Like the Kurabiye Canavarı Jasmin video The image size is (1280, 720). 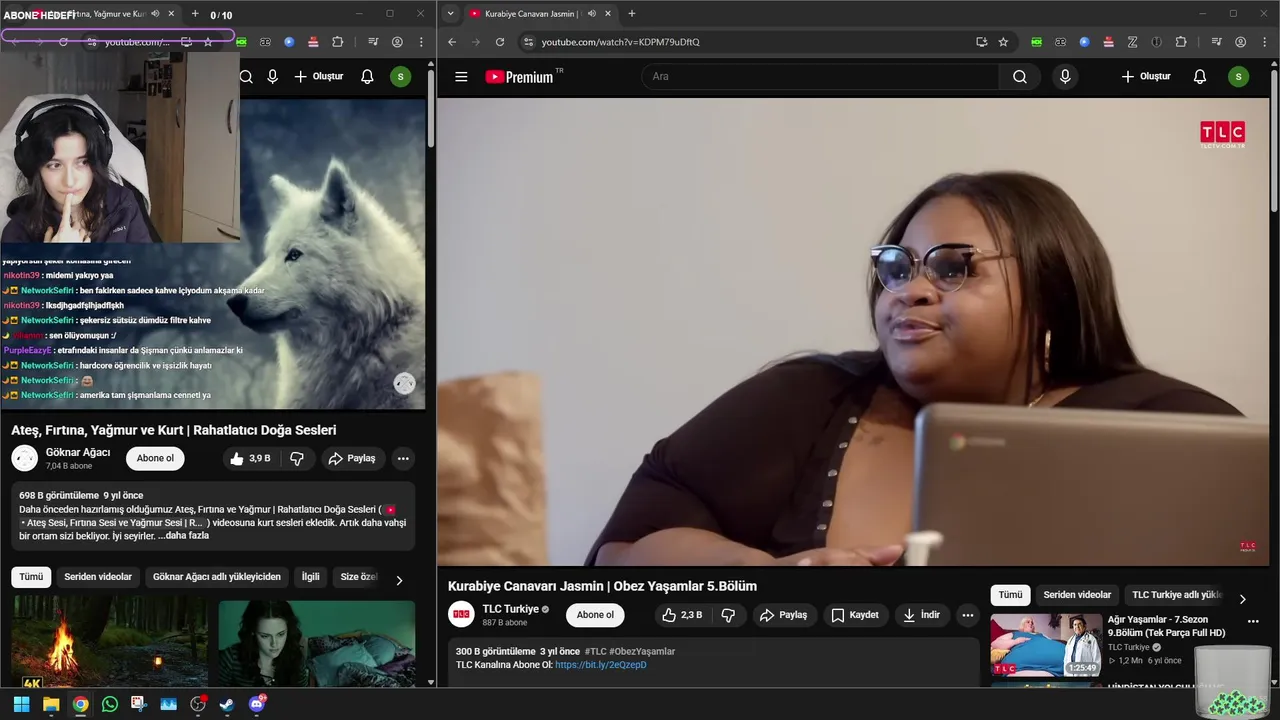point(682,615)
